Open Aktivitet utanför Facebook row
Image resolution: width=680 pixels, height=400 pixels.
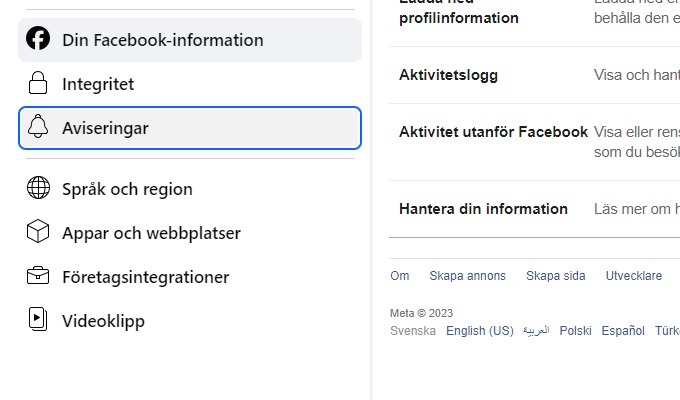[534, 142]
